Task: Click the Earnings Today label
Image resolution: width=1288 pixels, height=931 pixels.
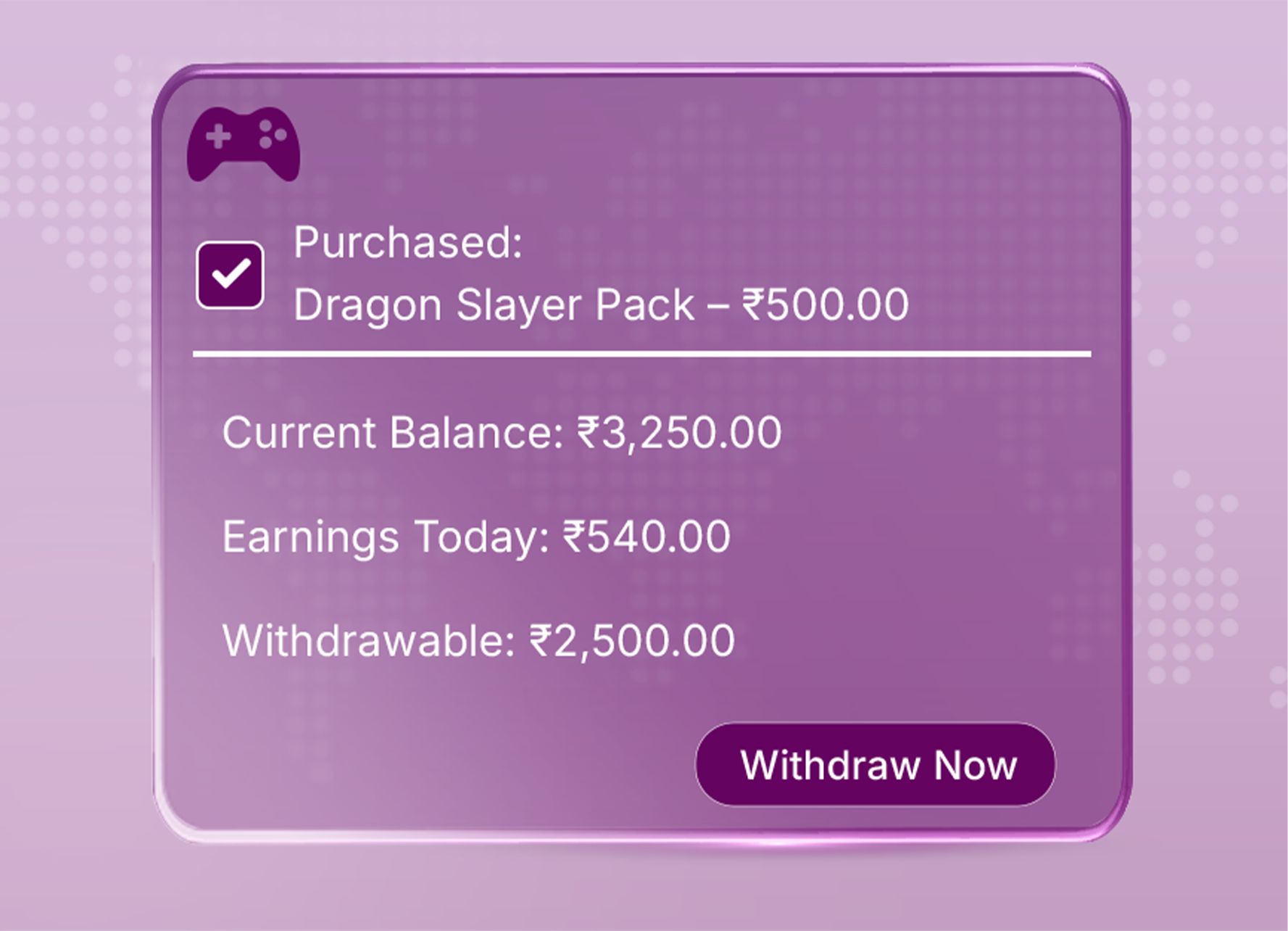Action: pyautogui.click(x=386, y=537)
